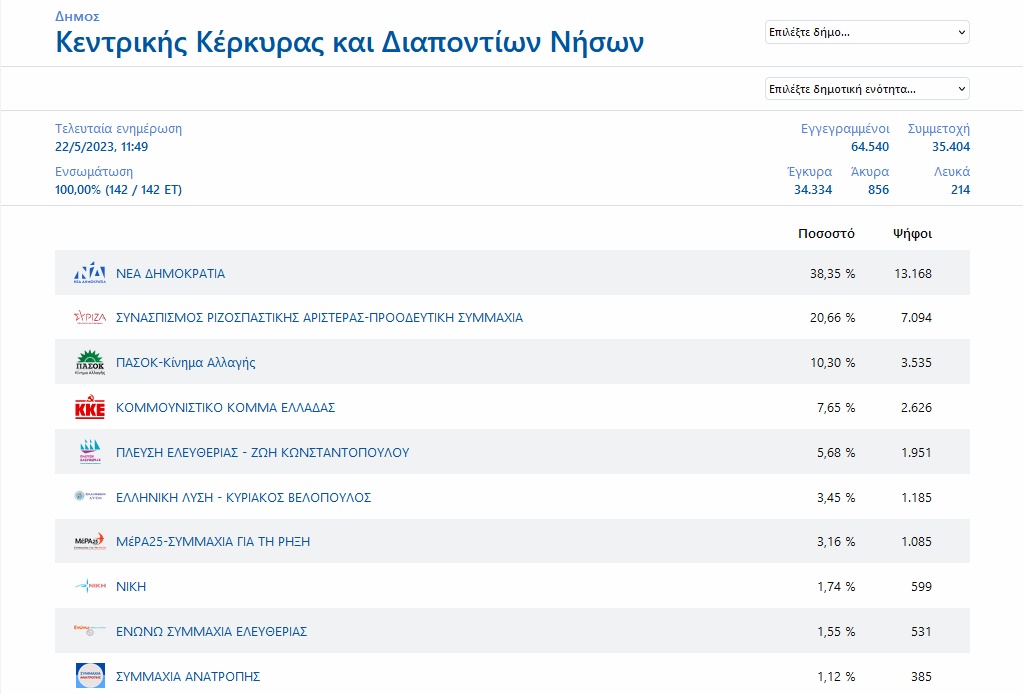Click the Συμμαχία Ανατροπής logo
Image resolution: width=1023 pixels, height=694 pixels.
pyautogui.click(x=90, y=676)
